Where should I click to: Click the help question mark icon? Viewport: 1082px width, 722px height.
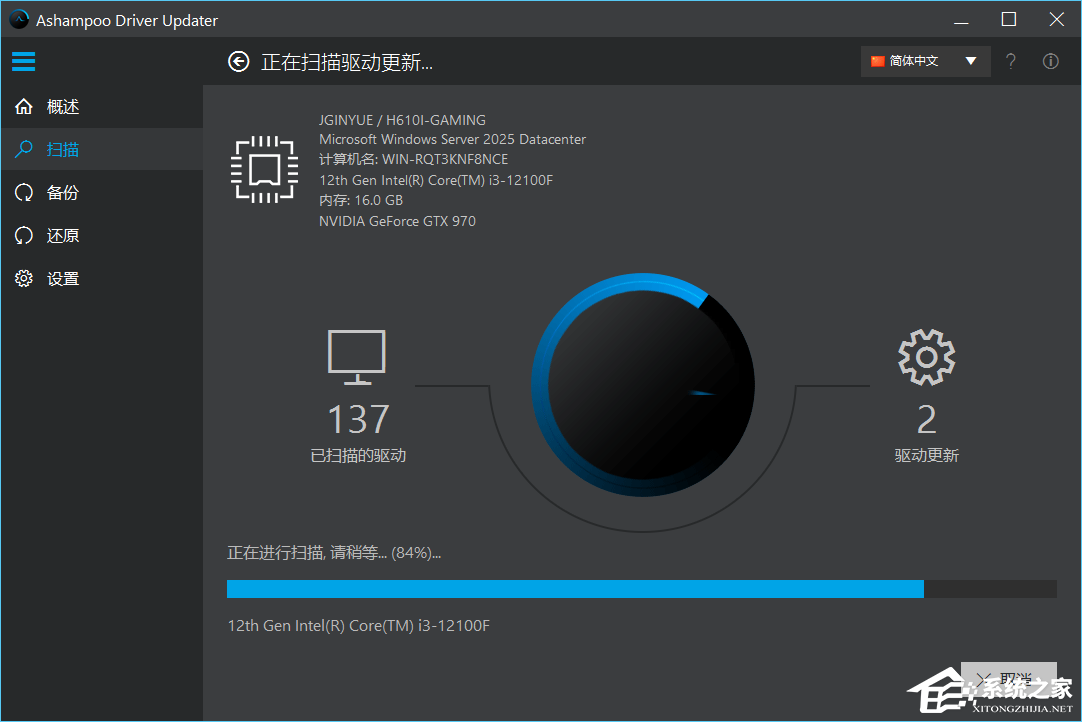pos(1010,61)
